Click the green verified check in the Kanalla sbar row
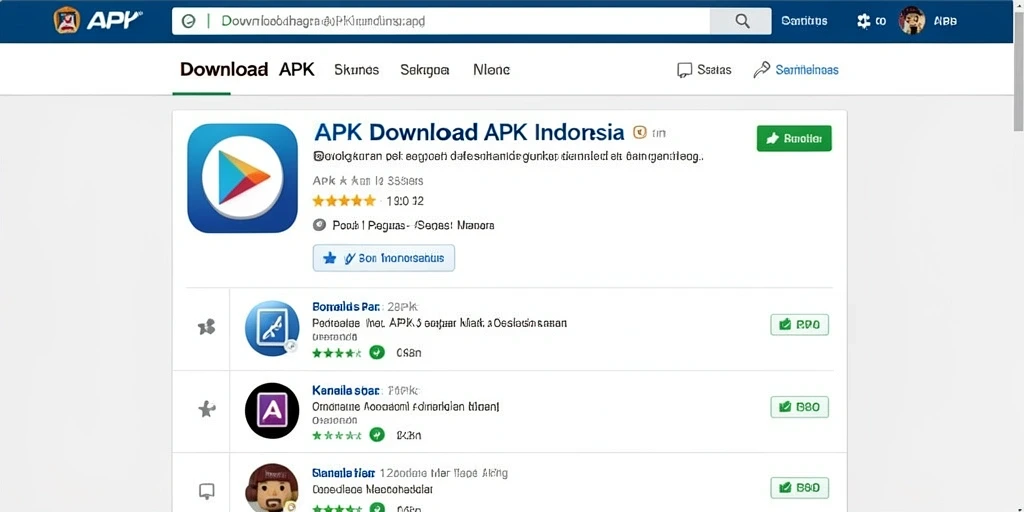The height and width of the screenshot is (512, 1024). 377,434
